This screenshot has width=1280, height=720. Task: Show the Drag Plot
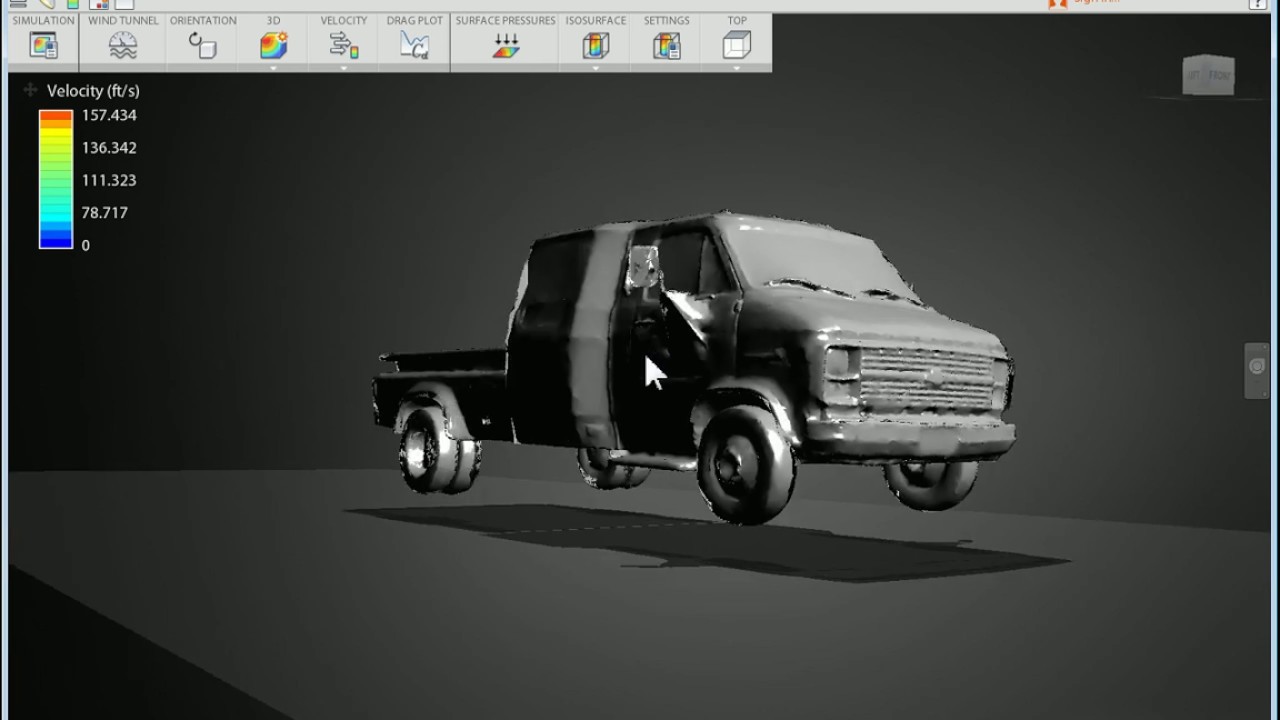pyautogui.click(x=414, y=45)
